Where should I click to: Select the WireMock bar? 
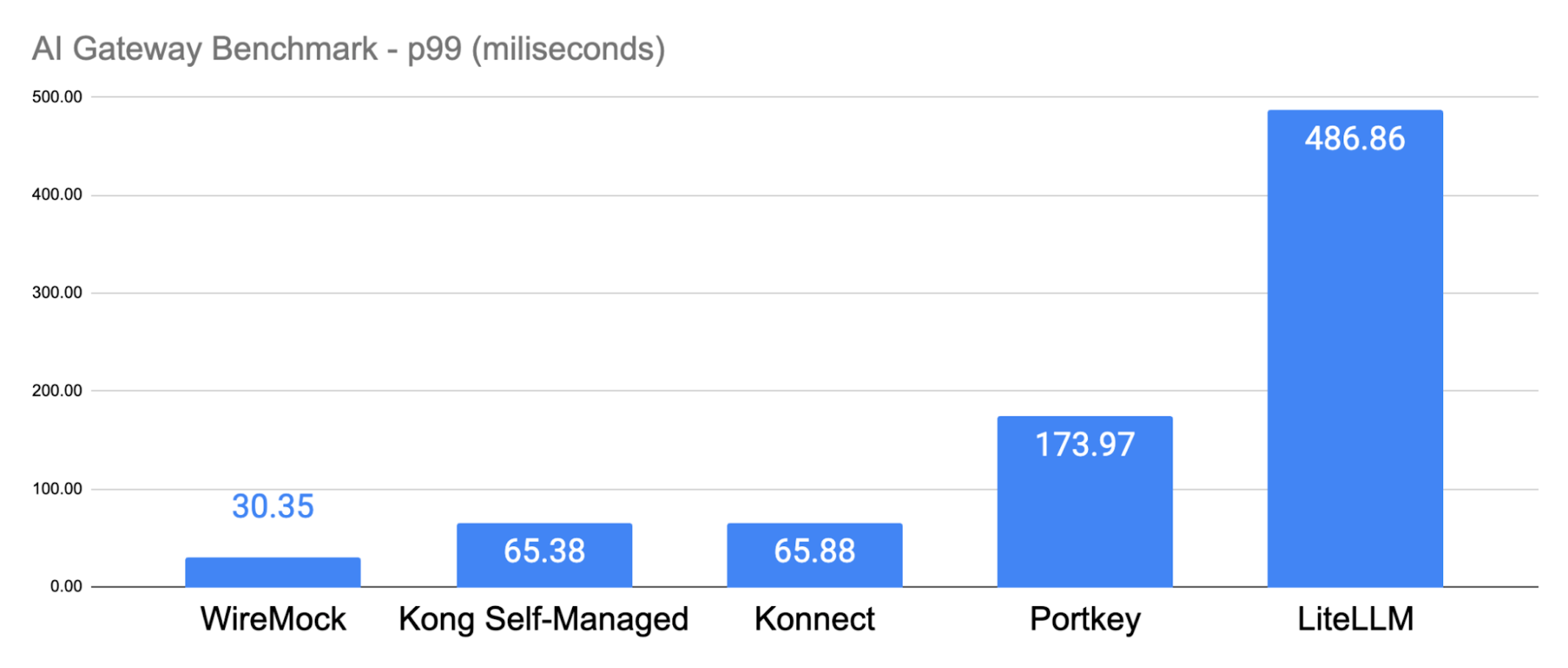(273, 572)
